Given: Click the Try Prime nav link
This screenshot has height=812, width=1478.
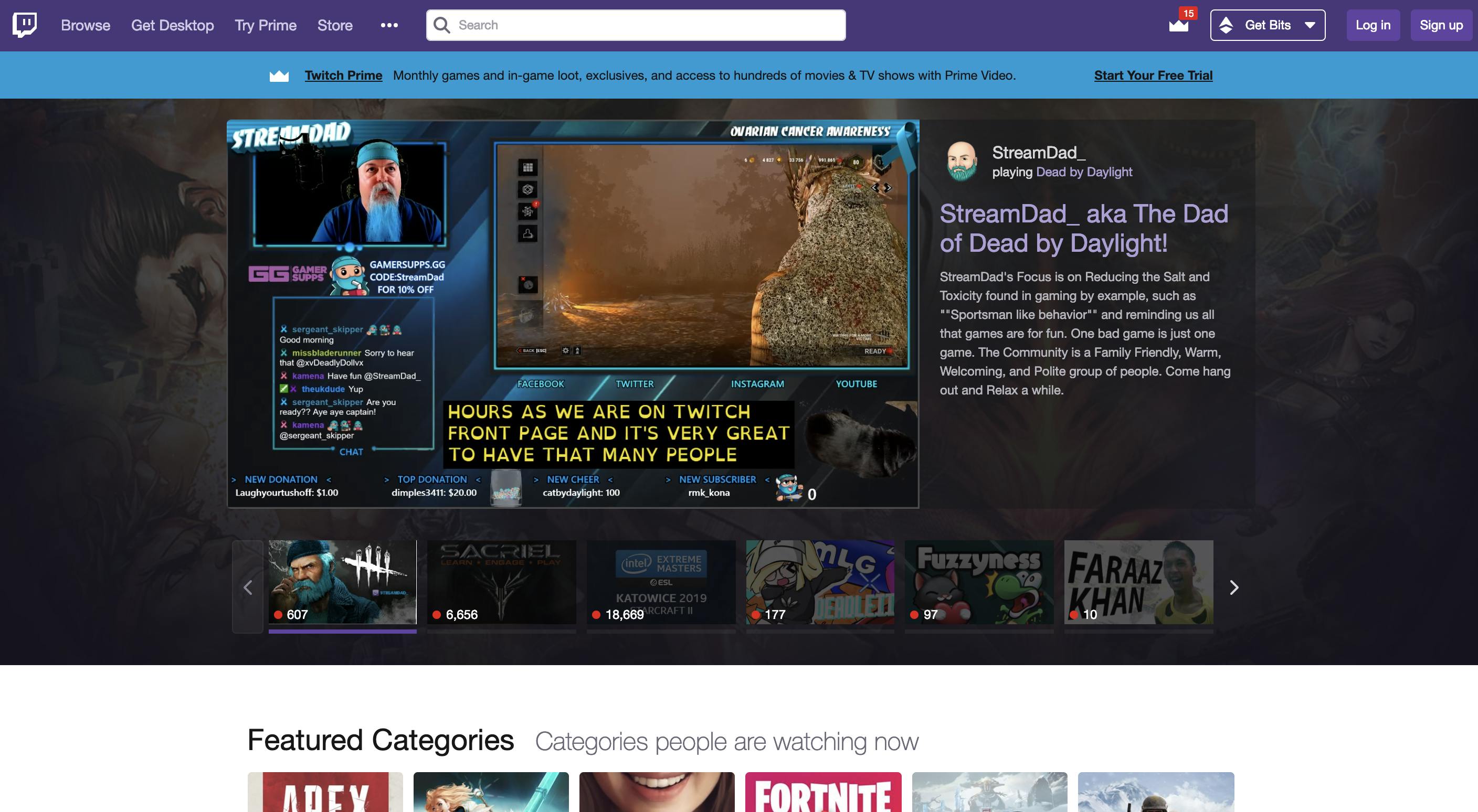Looking at the screenshot, I should pos(265,25).
